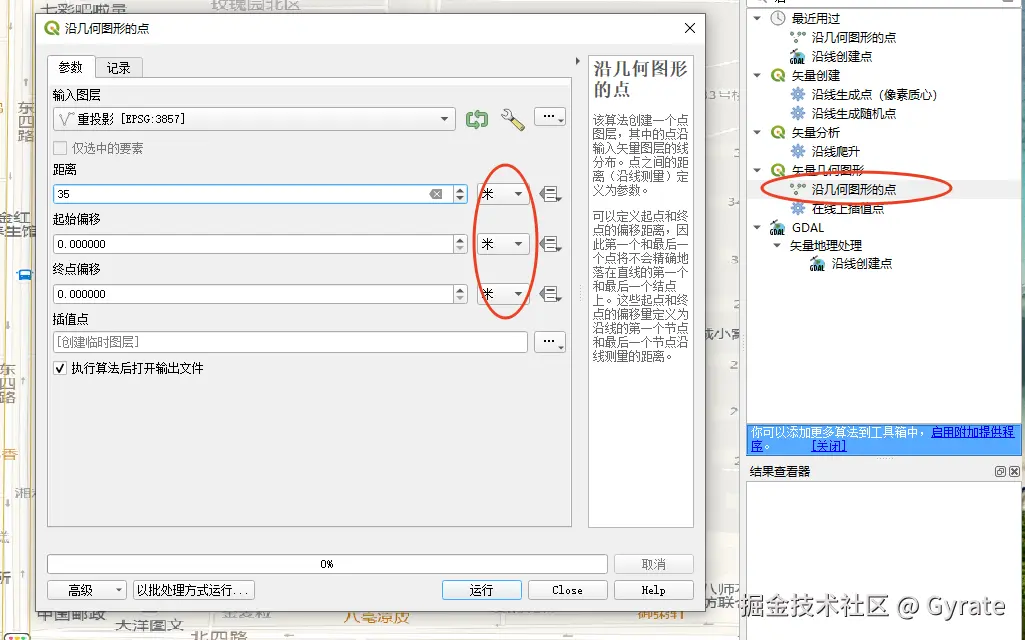
Task: Enable the 仅选中的要素 checkbox
Action: click(58, 147)
